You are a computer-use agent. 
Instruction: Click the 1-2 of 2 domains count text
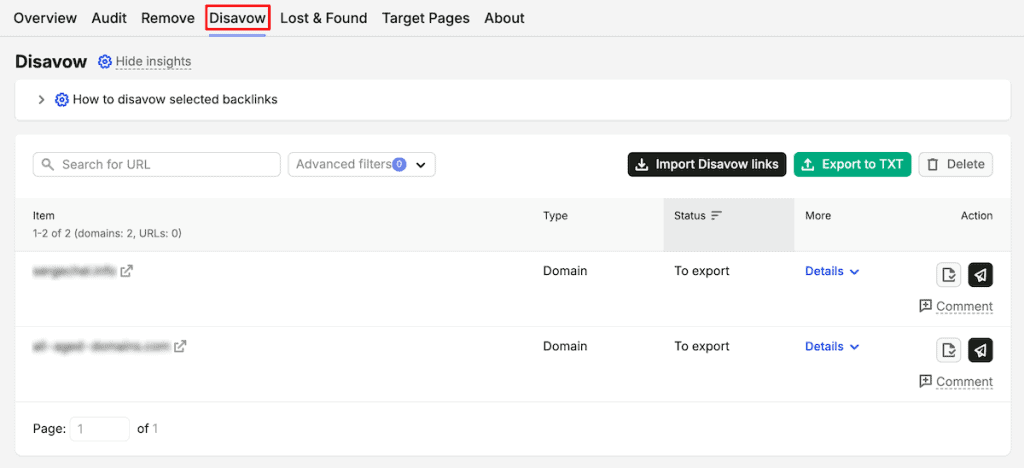pos(107,232)
